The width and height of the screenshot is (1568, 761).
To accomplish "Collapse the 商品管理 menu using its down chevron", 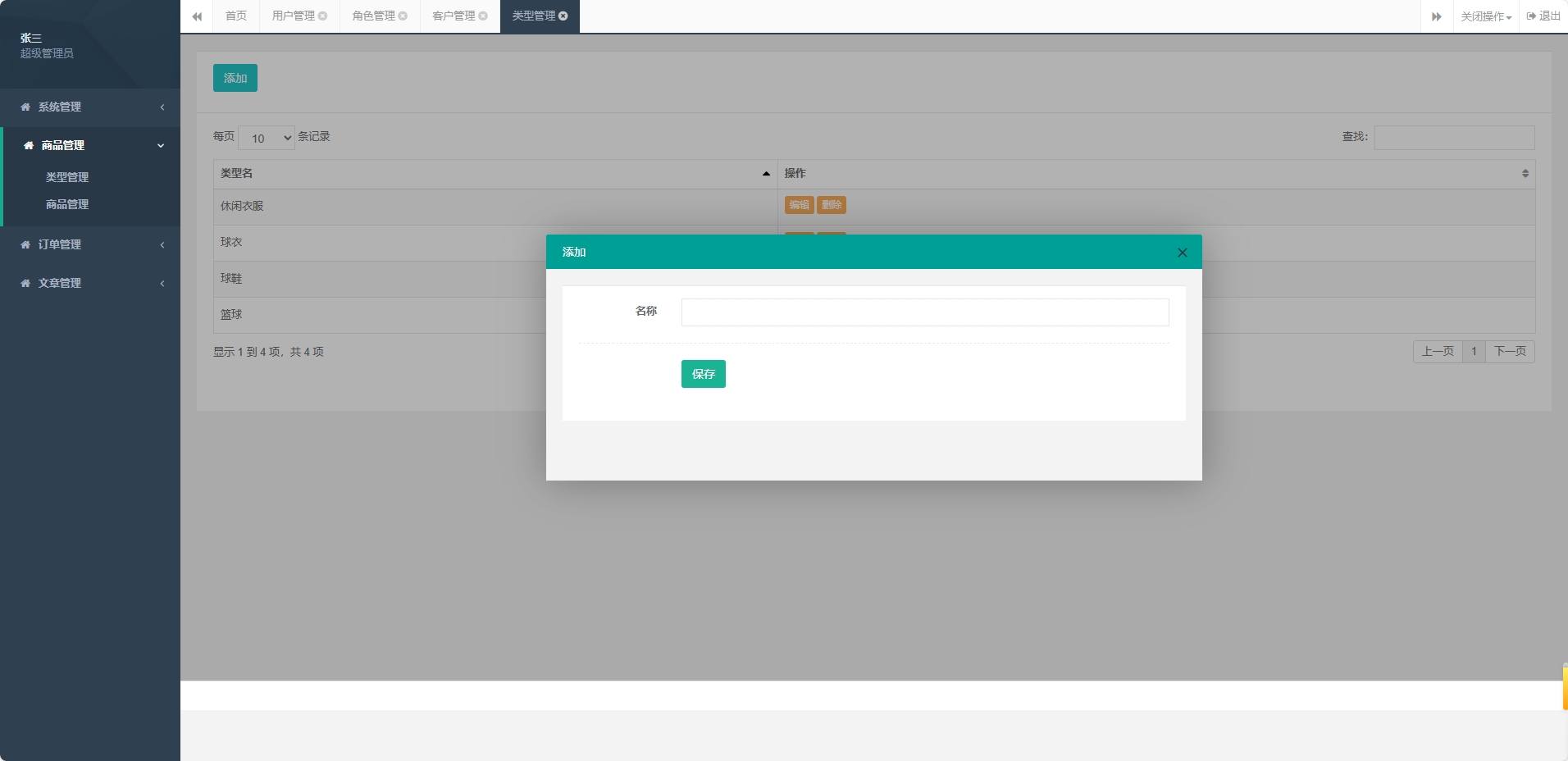I will 161,146.
